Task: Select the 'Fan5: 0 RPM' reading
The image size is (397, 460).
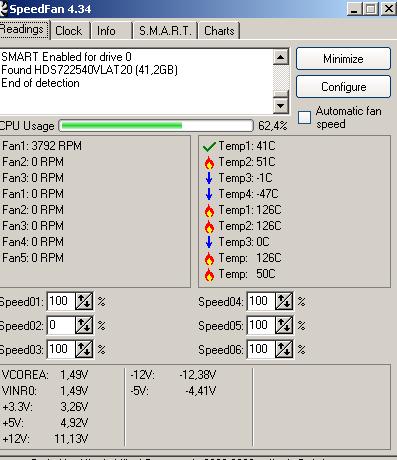Action: coord(33,258)
